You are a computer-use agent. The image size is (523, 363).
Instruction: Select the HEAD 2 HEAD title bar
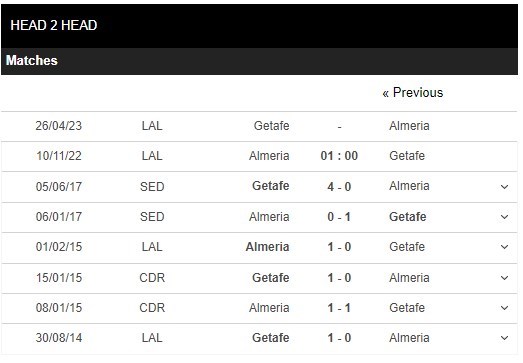(x=259, y=26)
